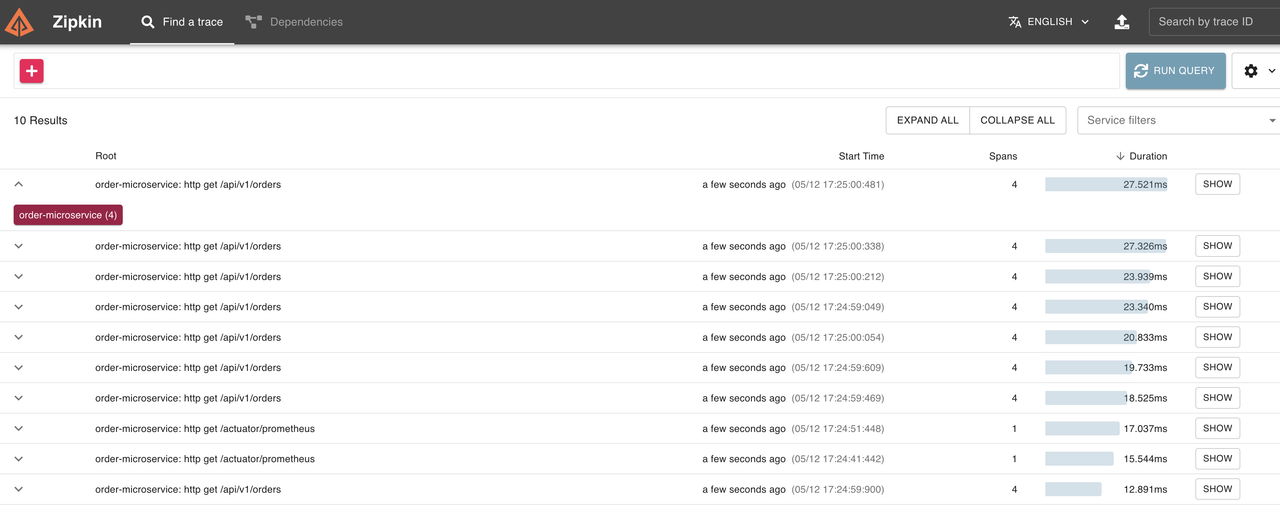
Task: Click the order-microservice (4) badge
Action: tap(68, 215)
